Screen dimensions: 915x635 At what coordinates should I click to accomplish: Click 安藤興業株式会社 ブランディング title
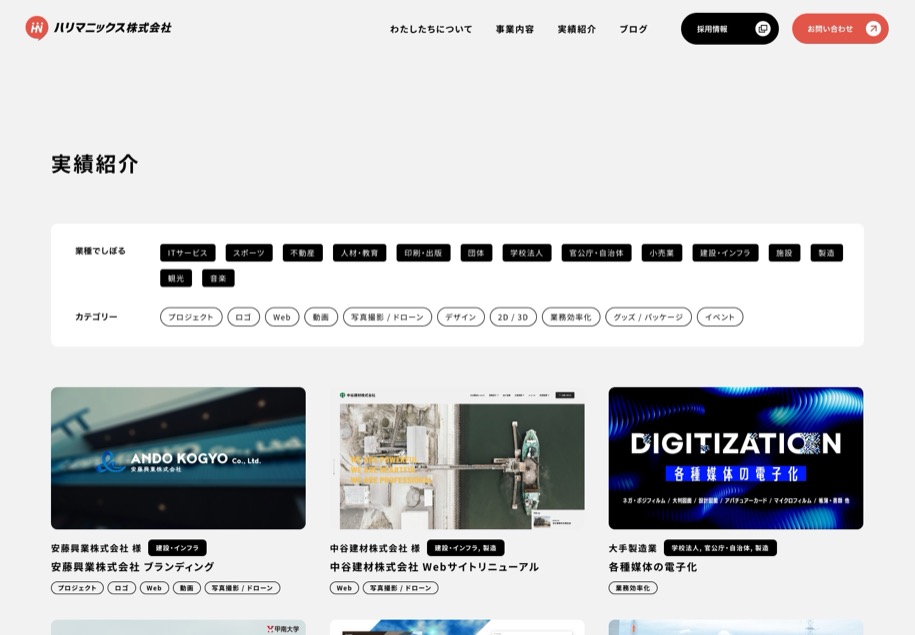(132, 567)
